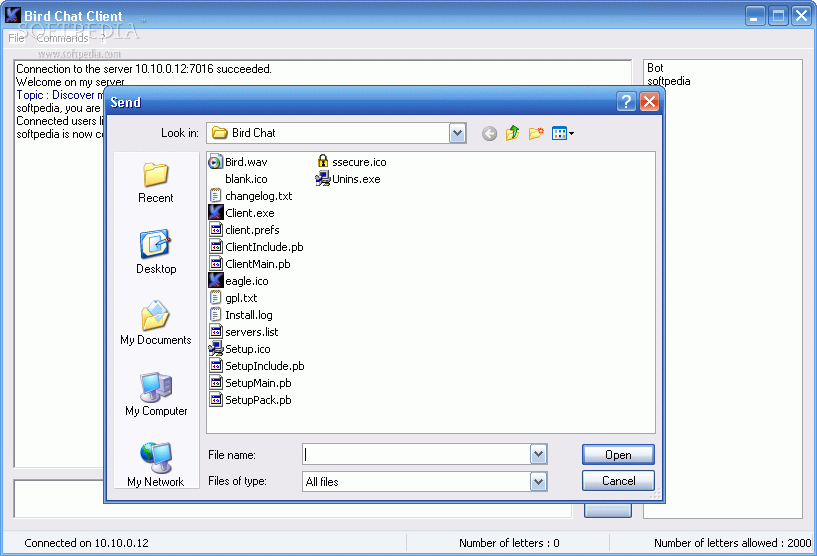Screen dimensions: 817x556
Task: Close the Send dialog
Action: click(649, 102)
